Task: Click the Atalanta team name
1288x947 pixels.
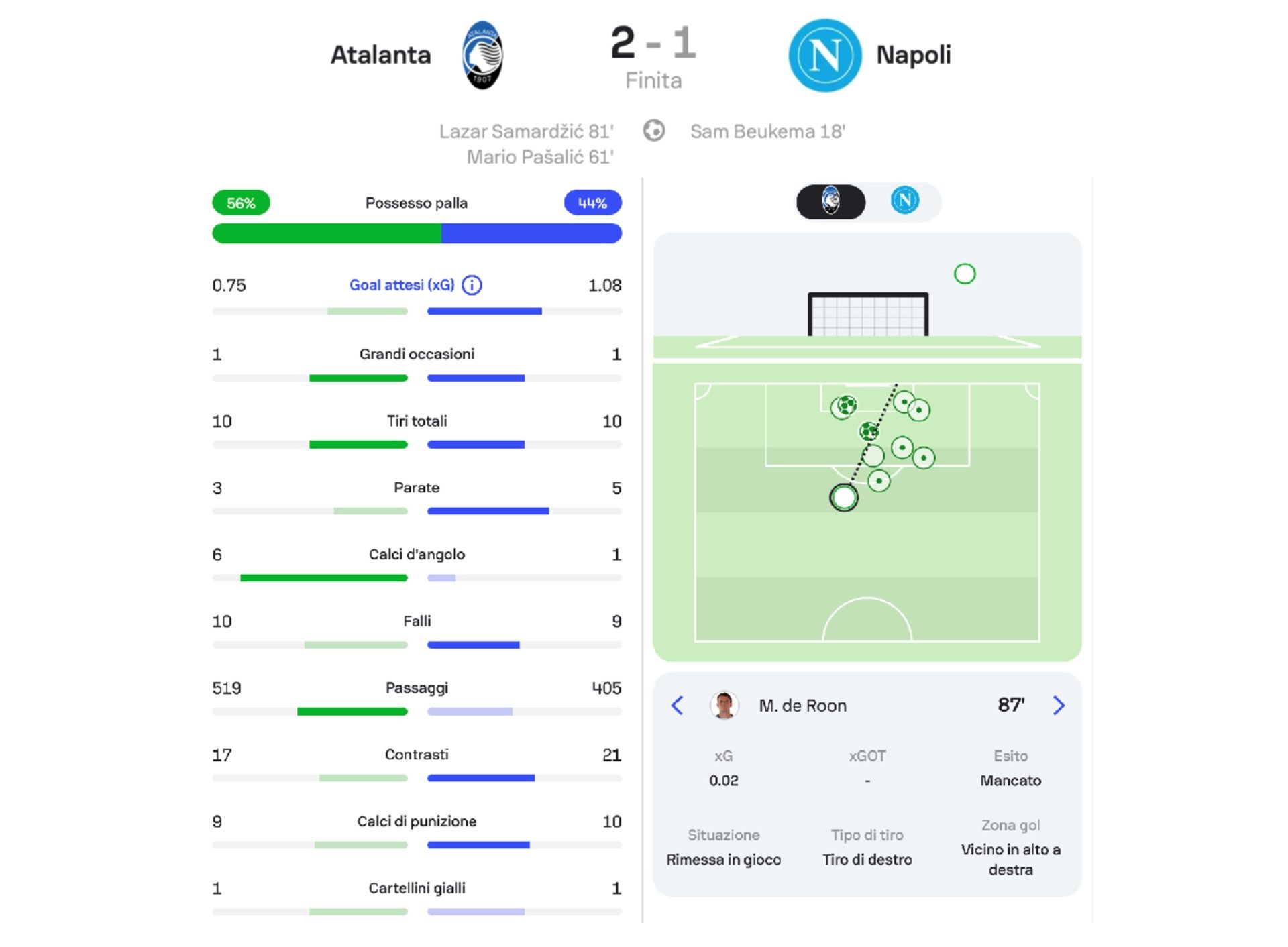Action: tap(380, 55)
